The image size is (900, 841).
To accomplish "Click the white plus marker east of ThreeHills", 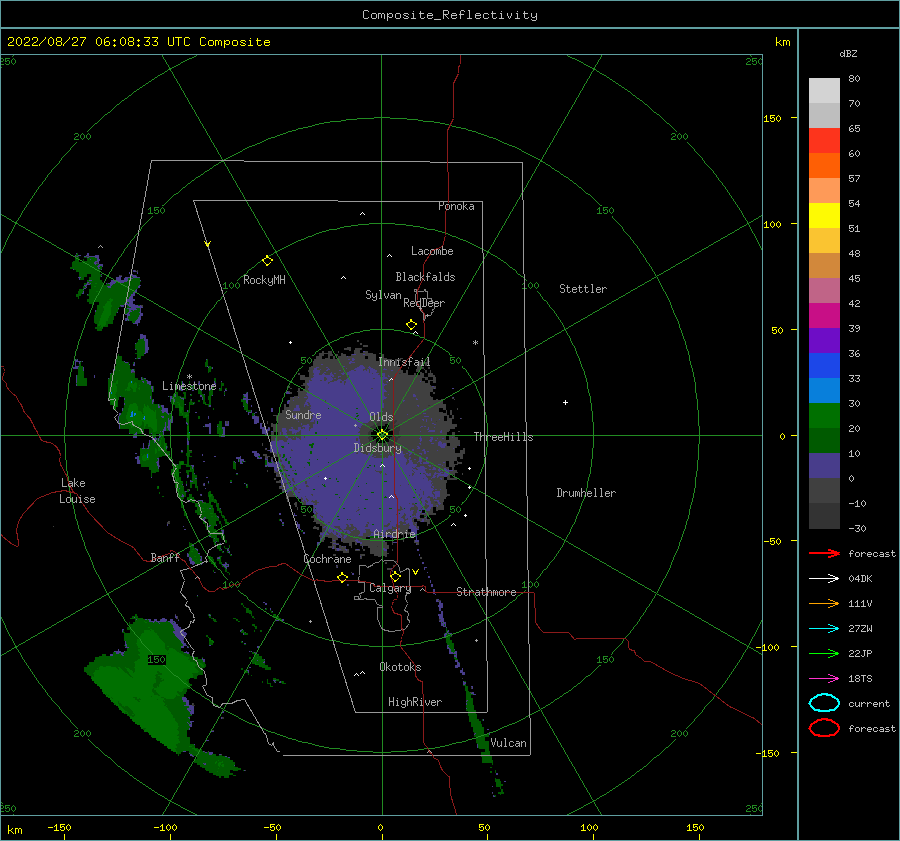I will (x=565, y=402).
